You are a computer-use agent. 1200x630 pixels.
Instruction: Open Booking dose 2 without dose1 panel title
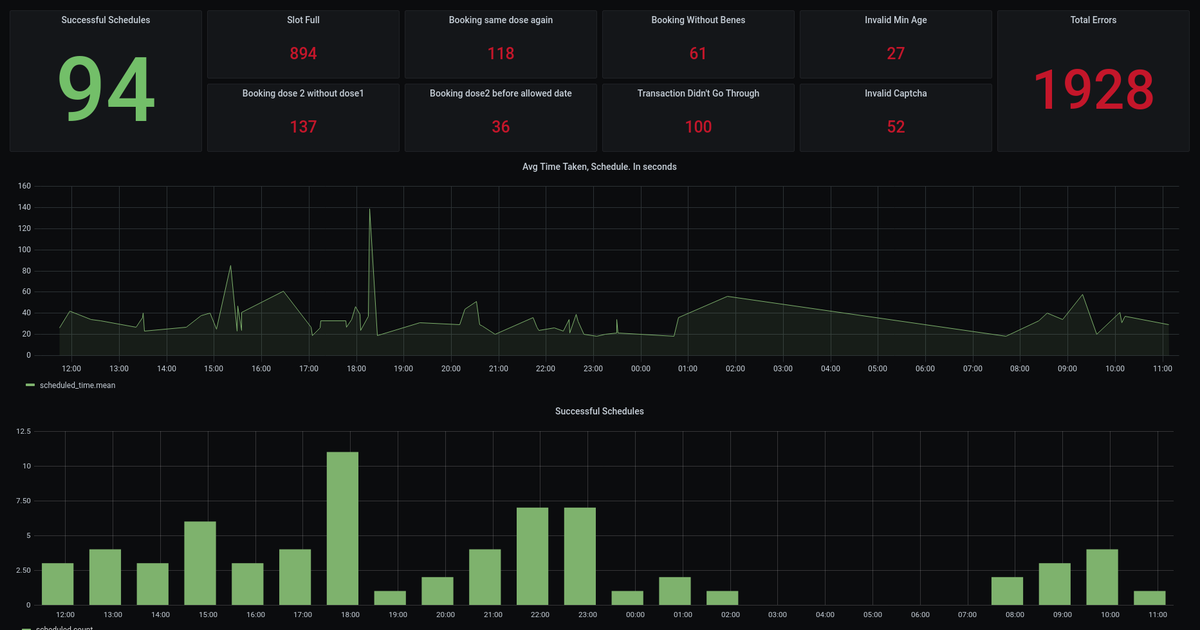(303, 93)
